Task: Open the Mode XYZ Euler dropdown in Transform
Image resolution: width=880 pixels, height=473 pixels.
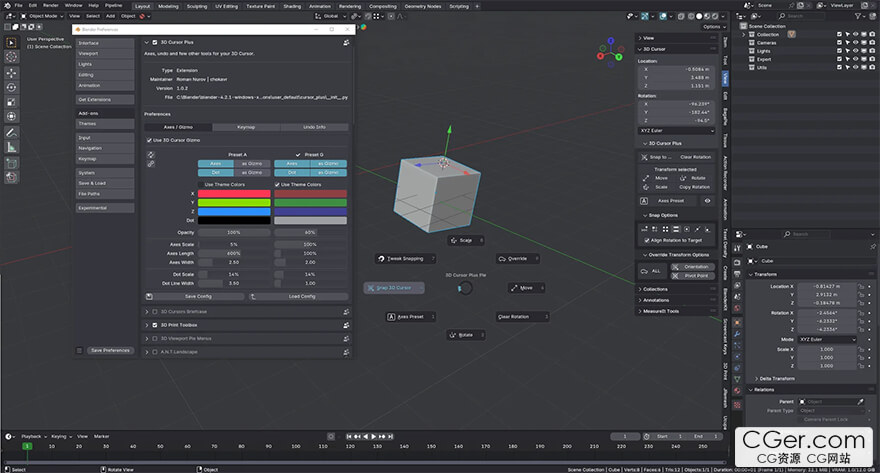Action: [827, 339]
